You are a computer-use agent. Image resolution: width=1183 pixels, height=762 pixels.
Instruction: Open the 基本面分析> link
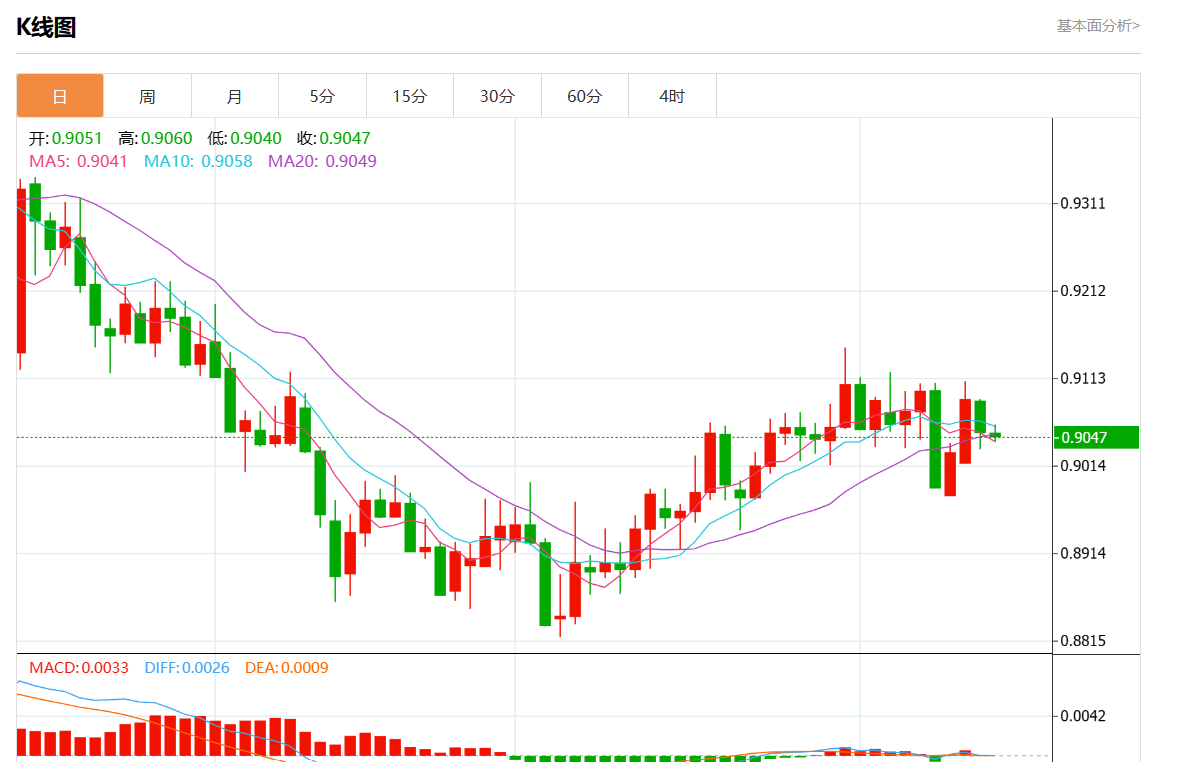point(1098,26)
